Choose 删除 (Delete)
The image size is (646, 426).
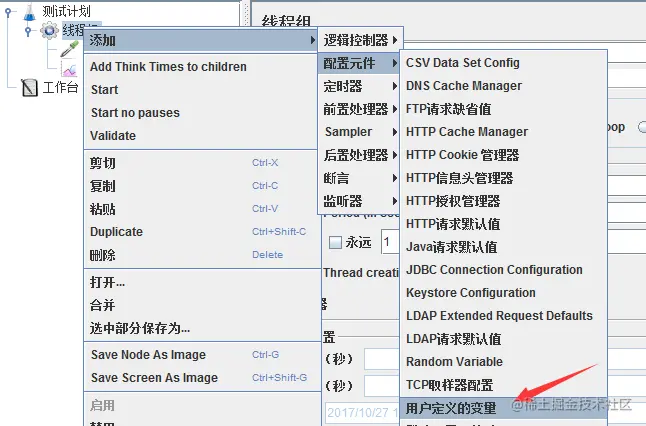[200, 255]
